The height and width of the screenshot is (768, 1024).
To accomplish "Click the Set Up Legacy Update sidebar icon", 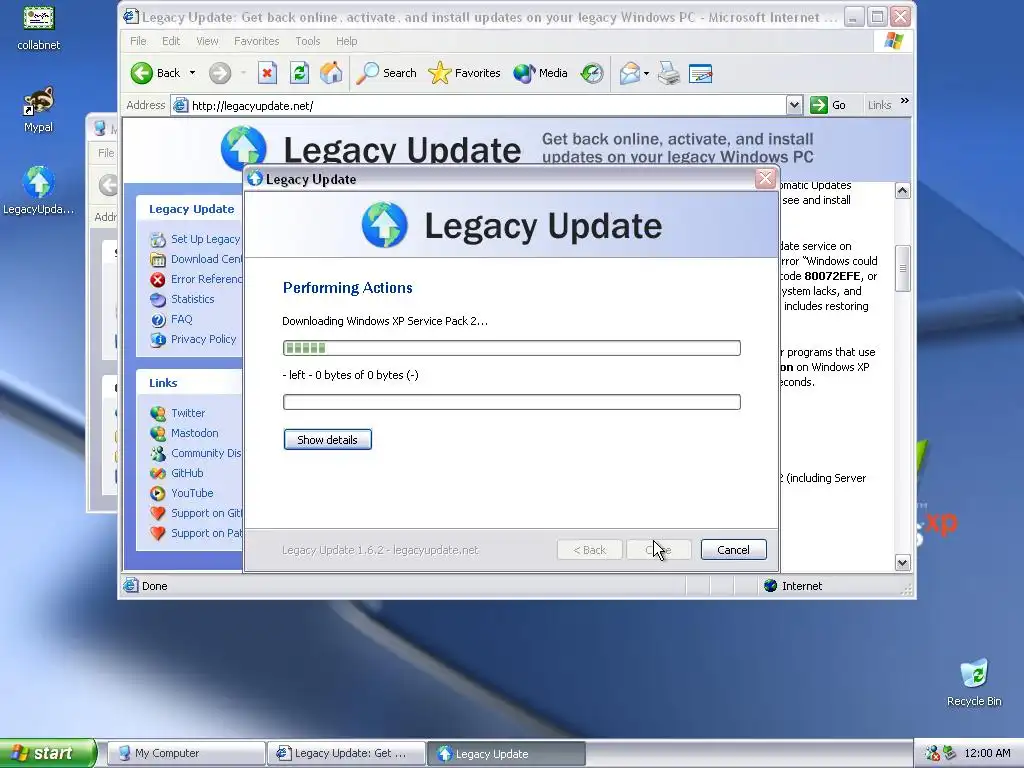I will pos(158,240).
